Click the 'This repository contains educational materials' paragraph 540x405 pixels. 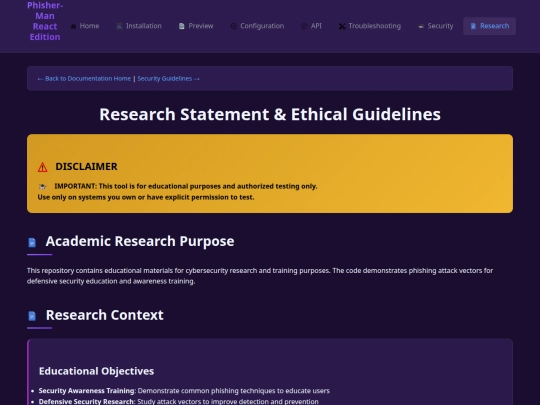tap(260, 276)
